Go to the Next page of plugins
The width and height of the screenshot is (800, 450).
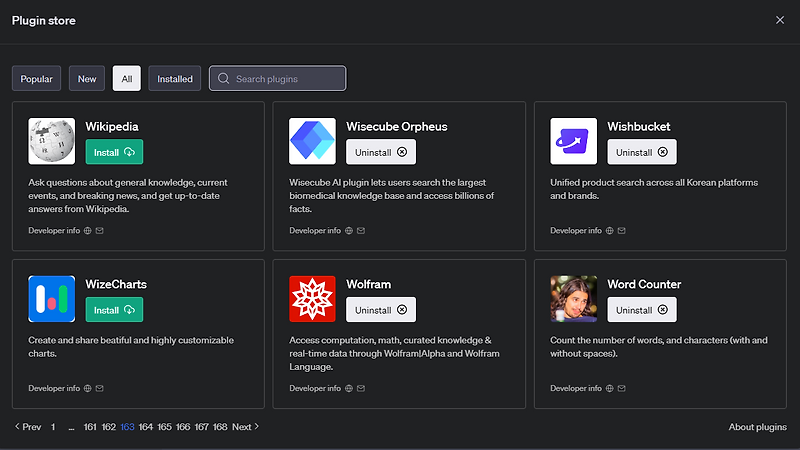click(245, 427)
